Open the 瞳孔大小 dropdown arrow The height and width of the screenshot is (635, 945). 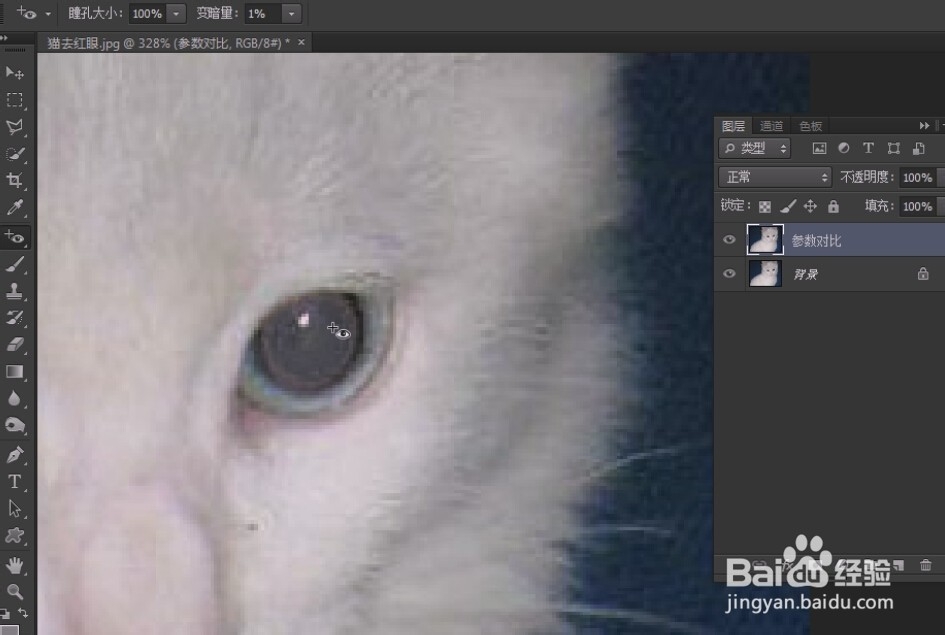point(176,13)
